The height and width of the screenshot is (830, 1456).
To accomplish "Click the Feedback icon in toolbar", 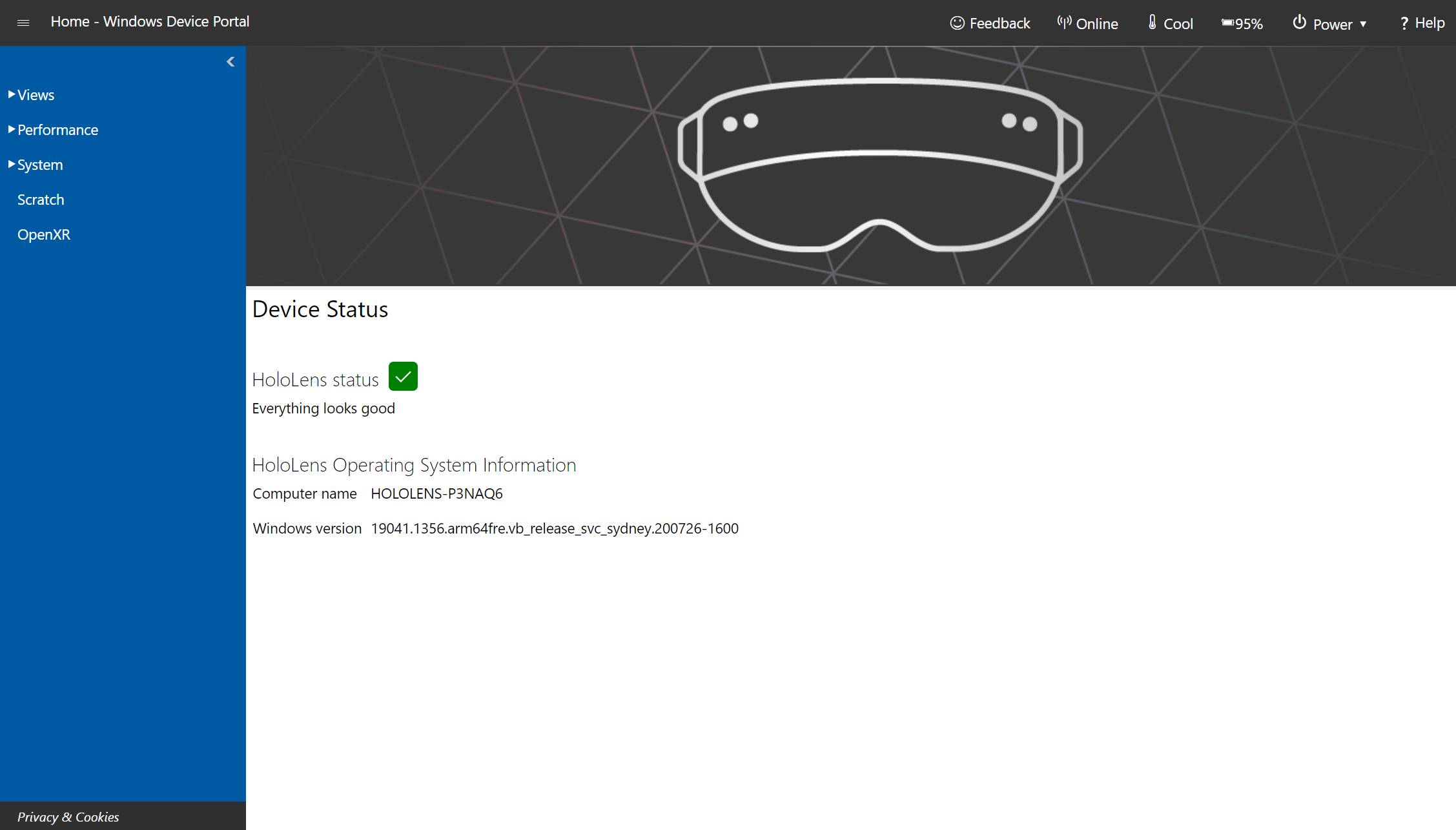I will pos(957,22).
